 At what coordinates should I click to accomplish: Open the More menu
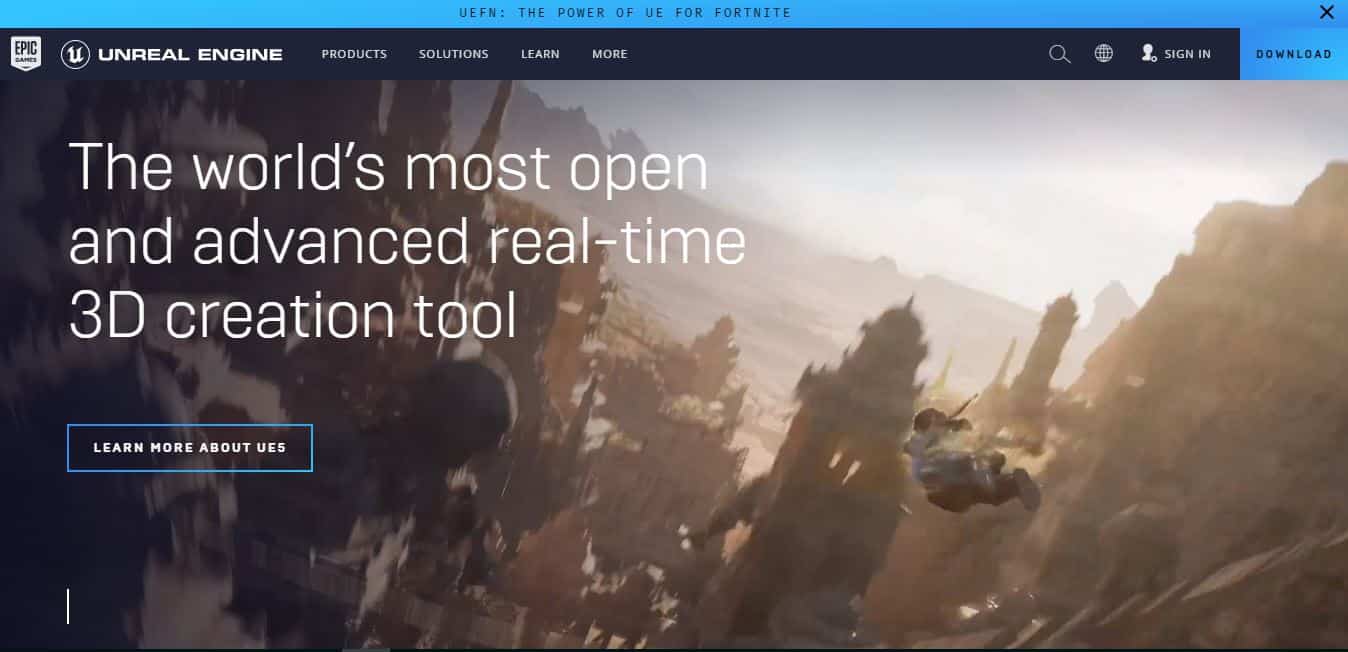[610, 54]
